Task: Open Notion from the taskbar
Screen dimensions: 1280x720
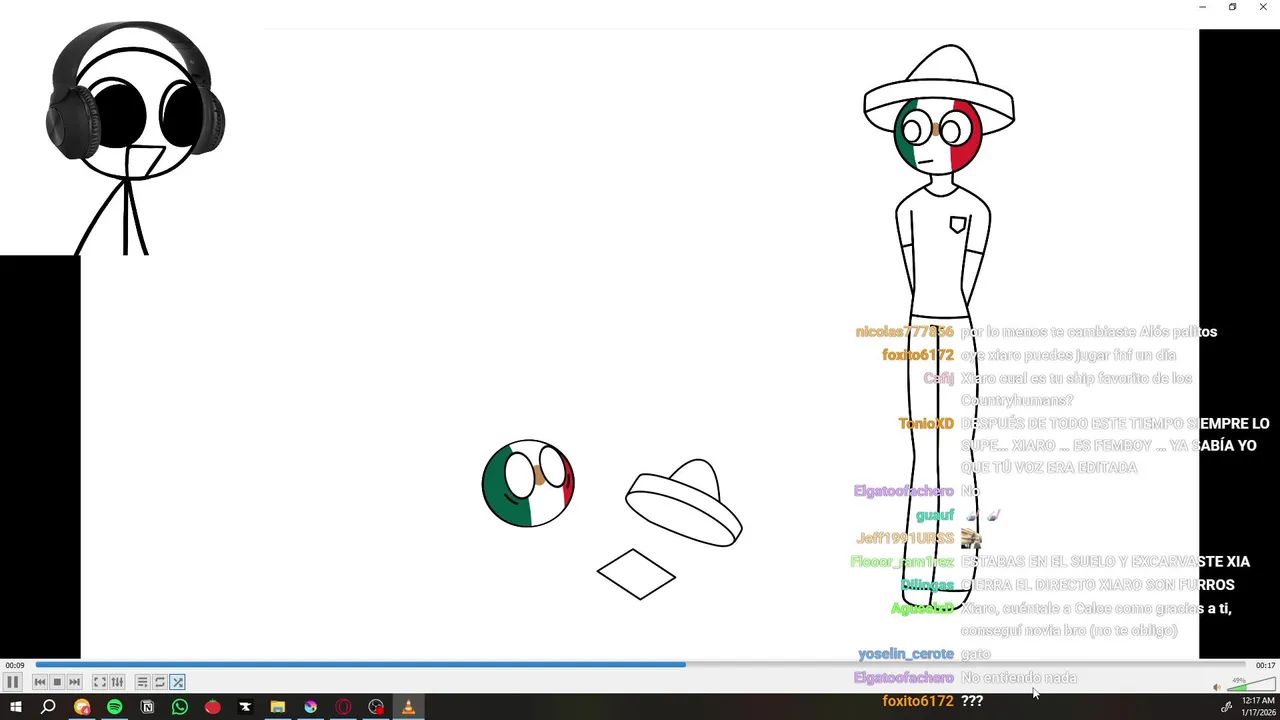Action: click(147, 707)
